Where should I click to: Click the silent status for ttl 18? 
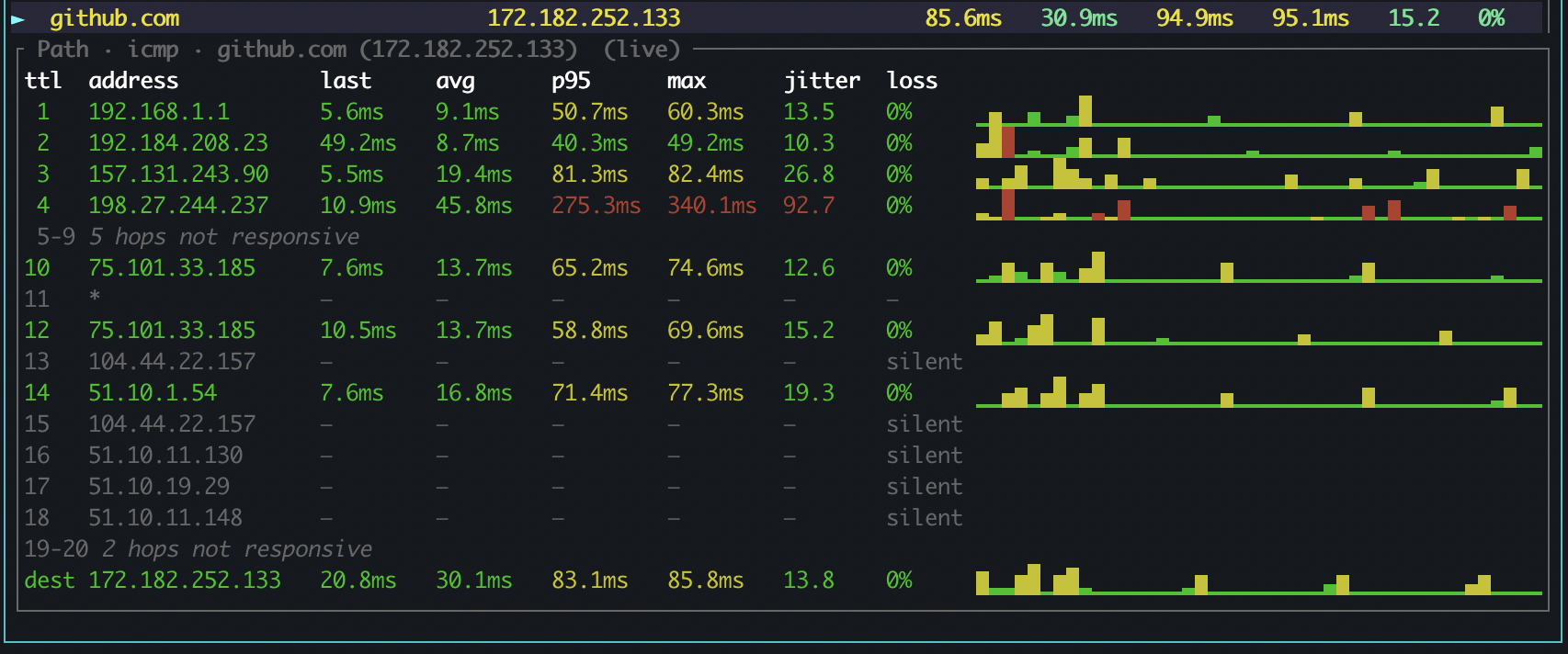925,518
